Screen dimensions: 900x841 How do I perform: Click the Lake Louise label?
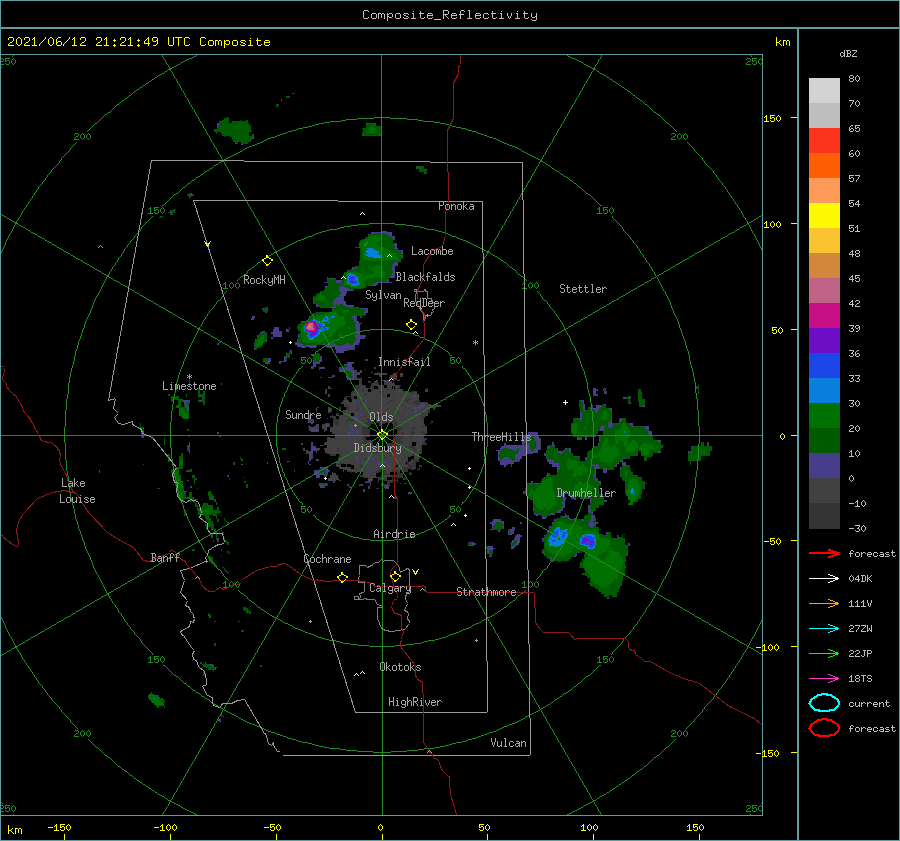[77, 491]
